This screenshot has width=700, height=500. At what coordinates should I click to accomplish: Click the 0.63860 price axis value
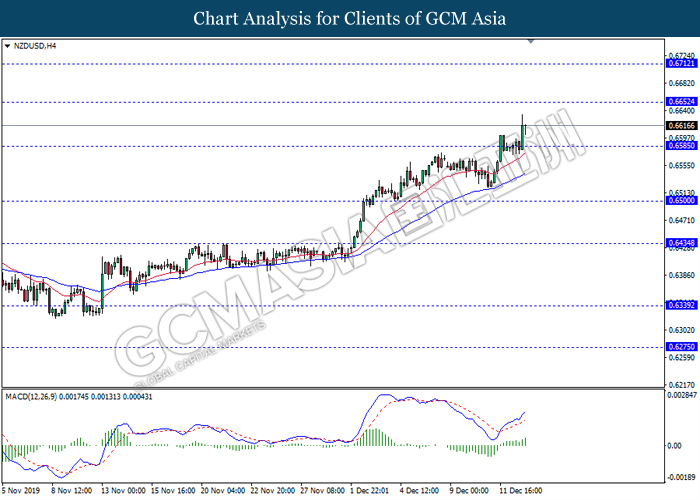(681, 275)
